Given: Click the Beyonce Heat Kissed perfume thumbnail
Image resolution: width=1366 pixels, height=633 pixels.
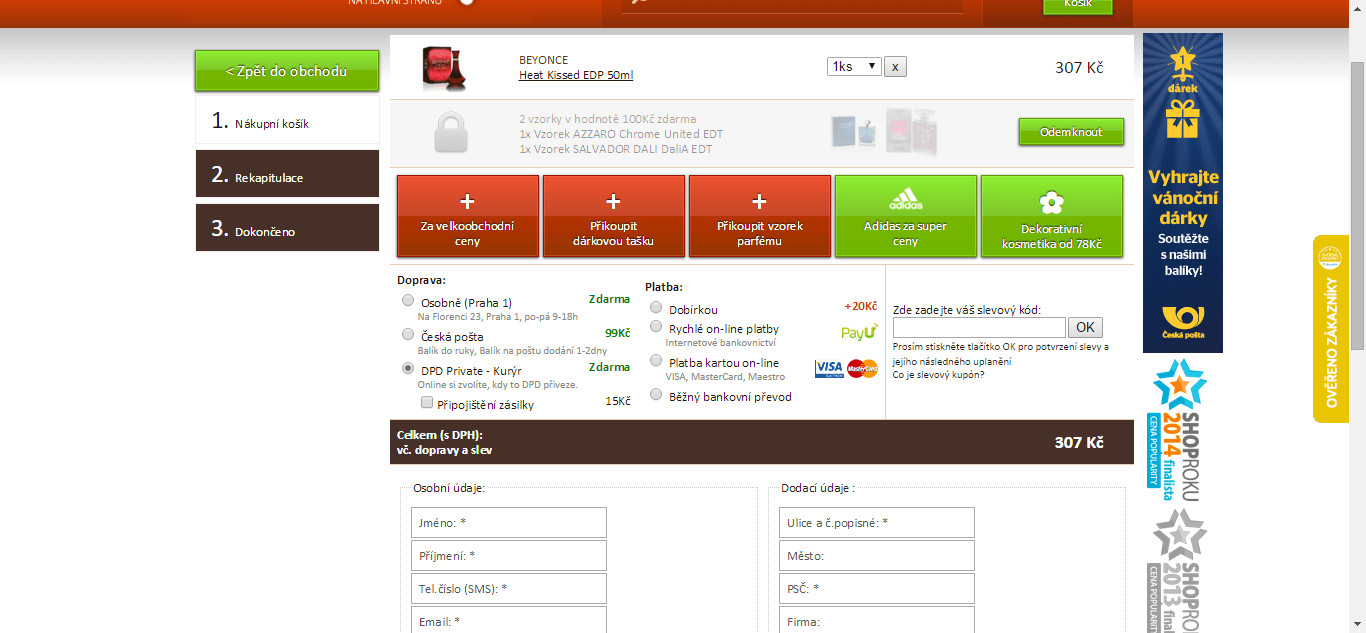Looking at the screenshot, I should 444,68.
